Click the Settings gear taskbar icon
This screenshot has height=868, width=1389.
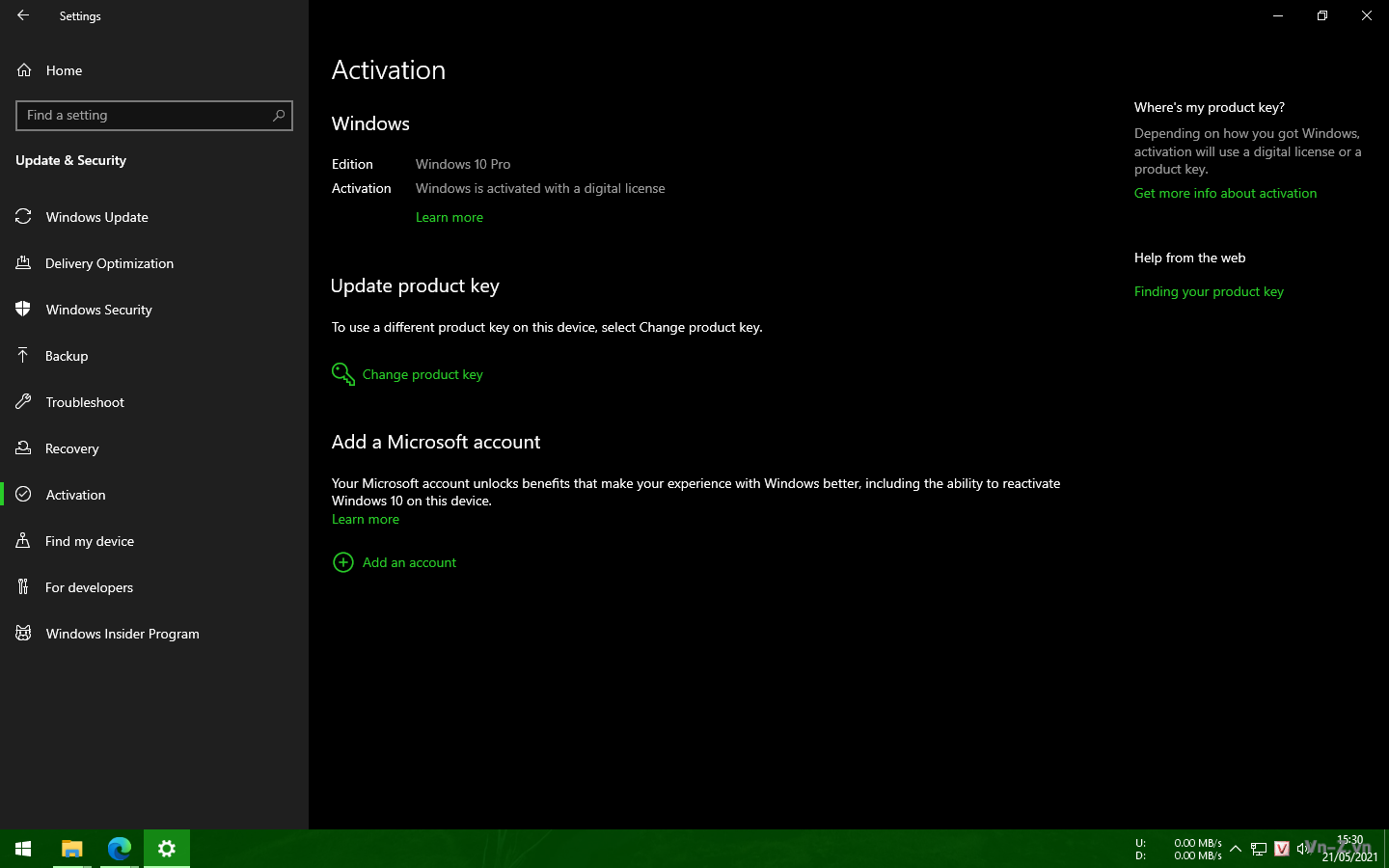click(x=167, y=849)
